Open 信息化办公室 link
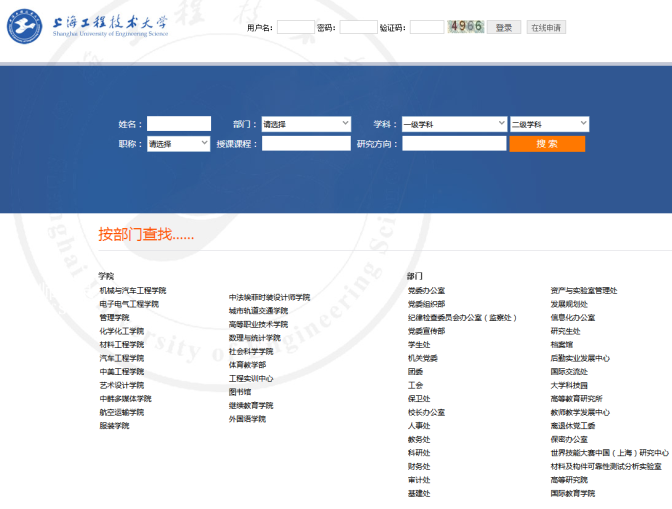This screenshot has height=509, width=672. 573,317
